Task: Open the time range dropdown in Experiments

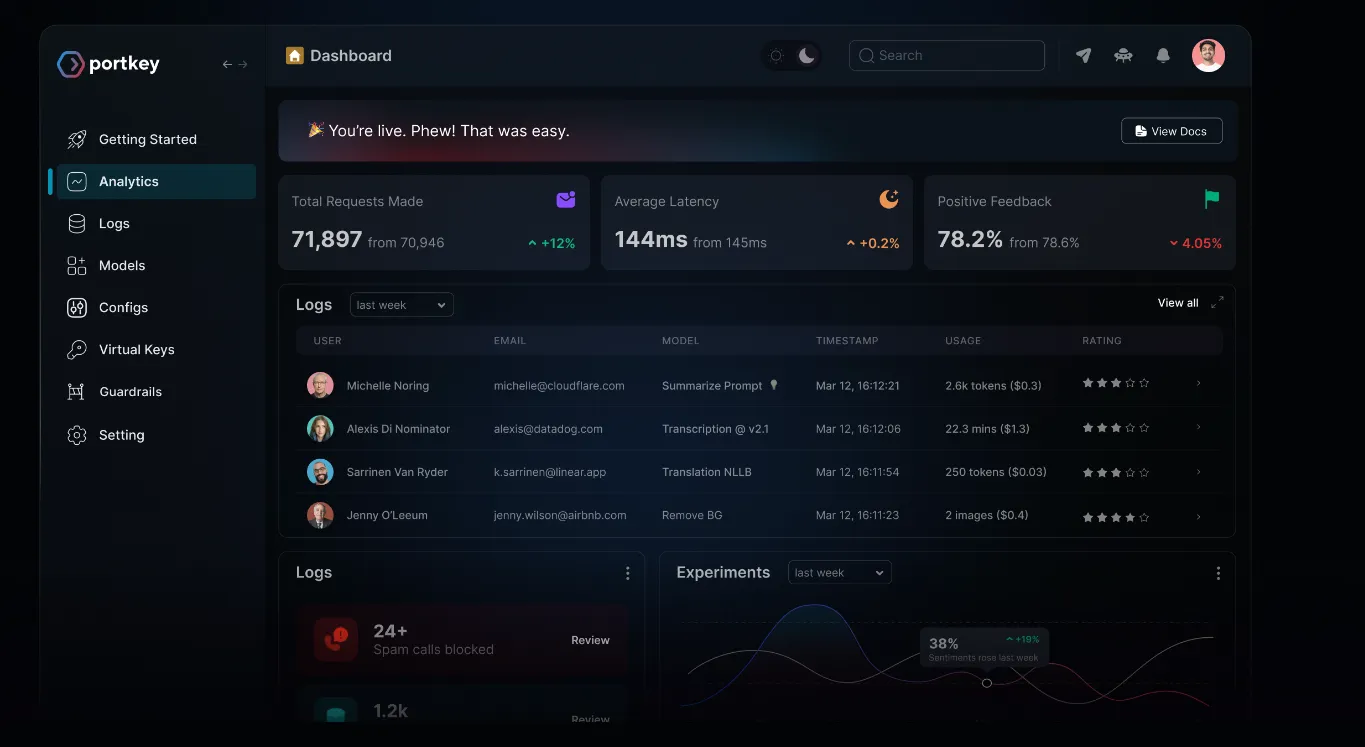Action: coord(838,572)
